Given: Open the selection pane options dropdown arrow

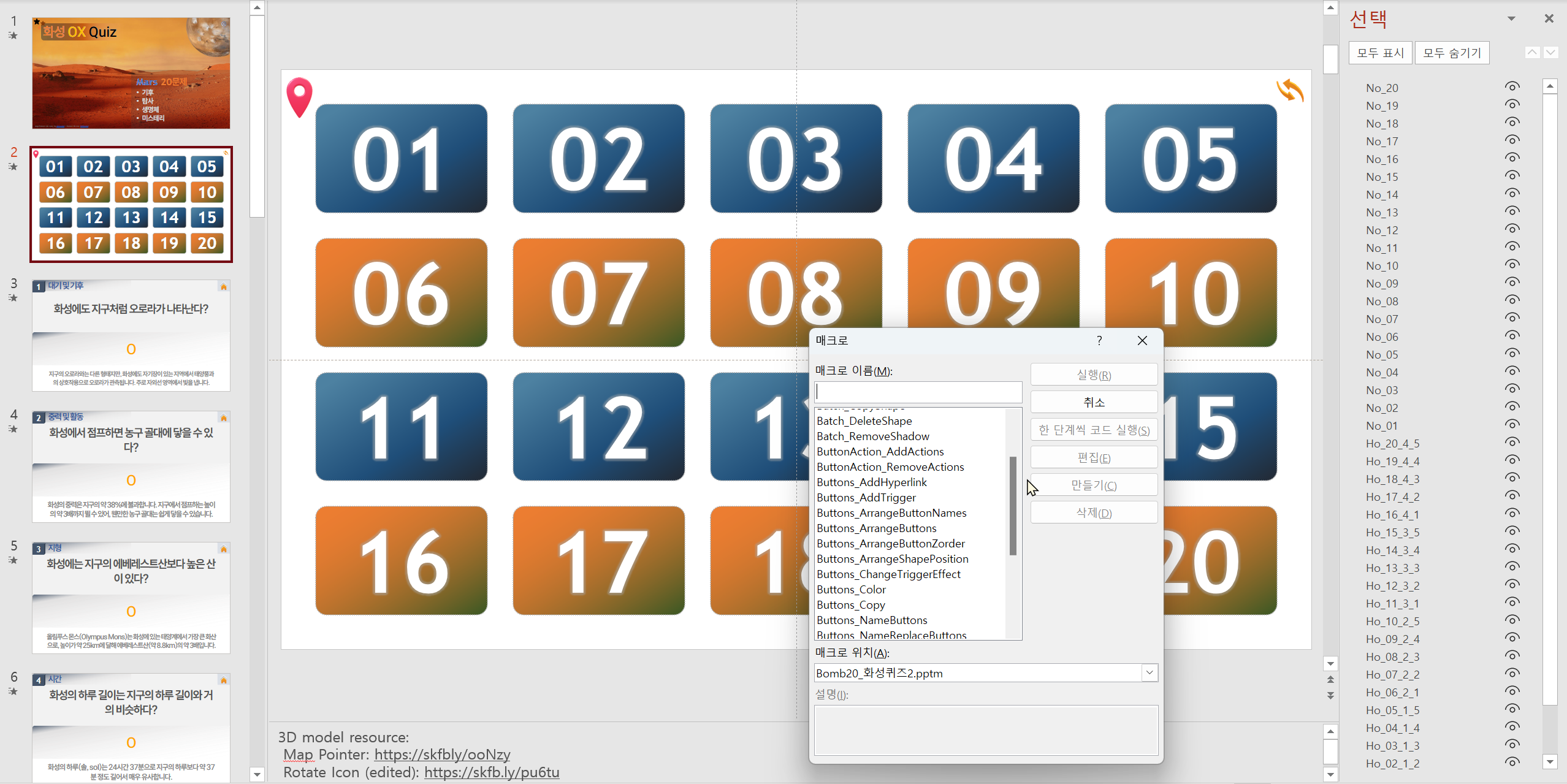Looking at the screenshot, I should pyautogui.click(x=1511, y=18).
